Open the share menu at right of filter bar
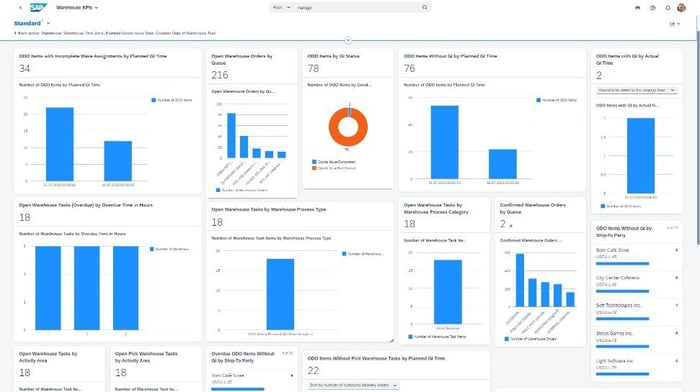The image size is (700, 392). pyautogui.click(x=675, y=24)
